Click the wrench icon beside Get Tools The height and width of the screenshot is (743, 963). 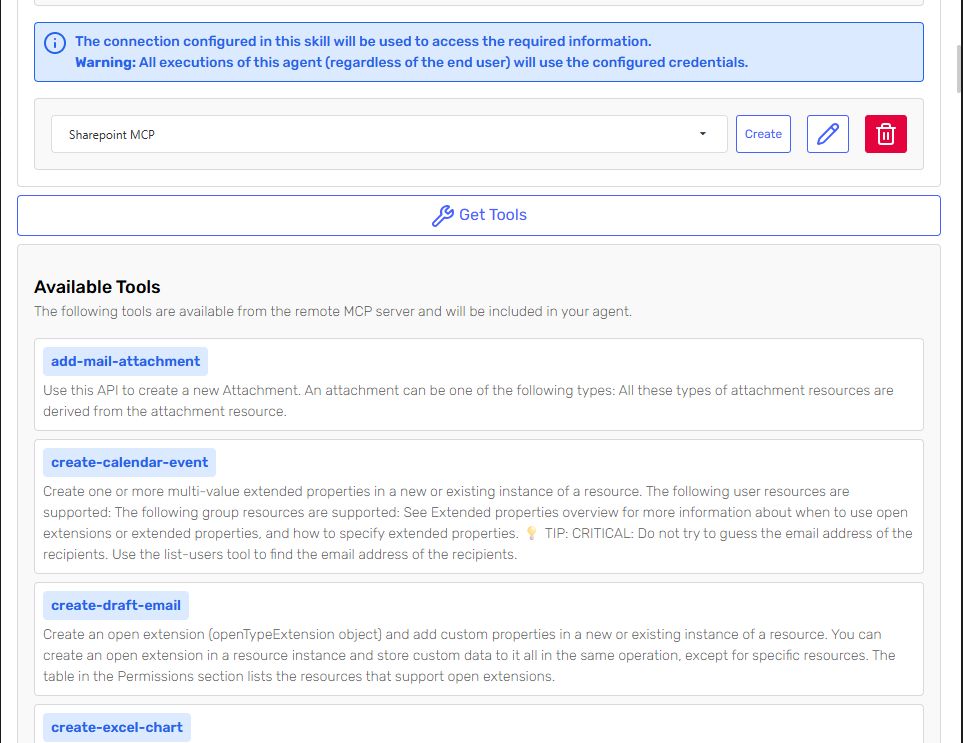coord(442,215)
